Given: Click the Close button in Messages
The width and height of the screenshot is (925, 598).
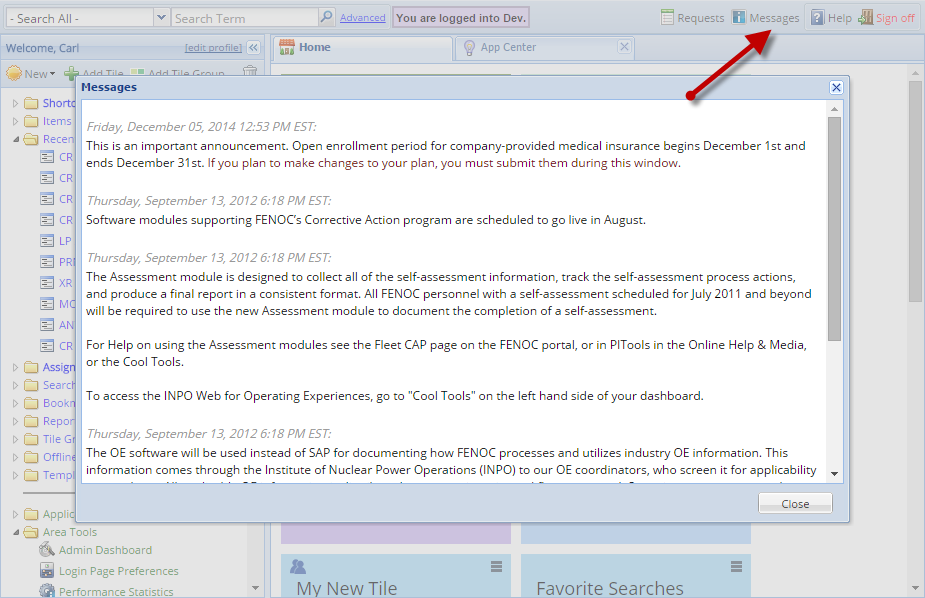Looking at the screenshot, I should tap(795, 504).
